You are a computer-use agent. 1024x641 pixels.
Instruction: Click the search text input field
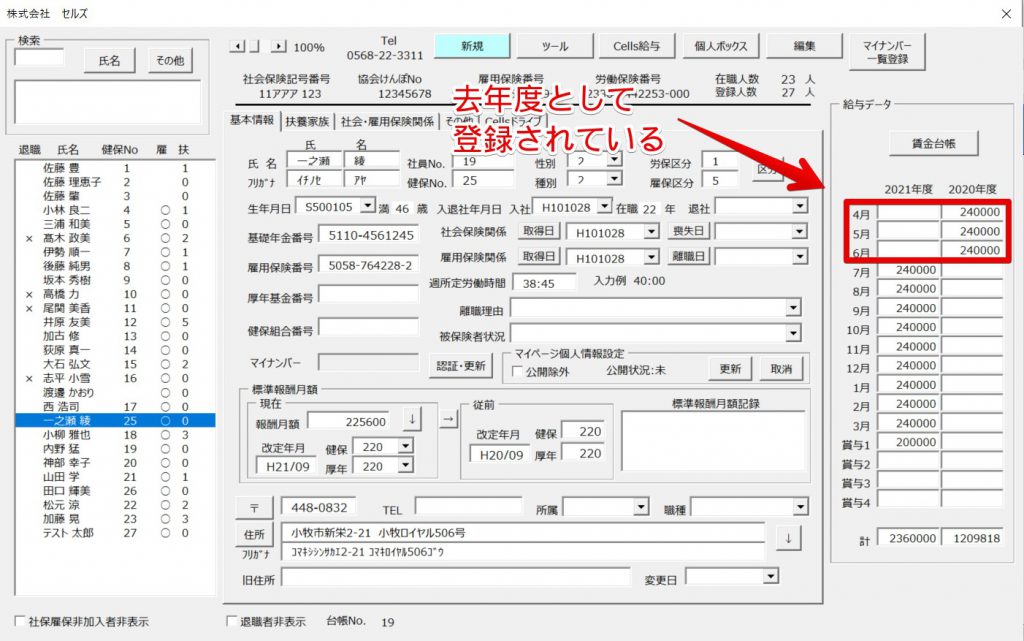[39, 59]
